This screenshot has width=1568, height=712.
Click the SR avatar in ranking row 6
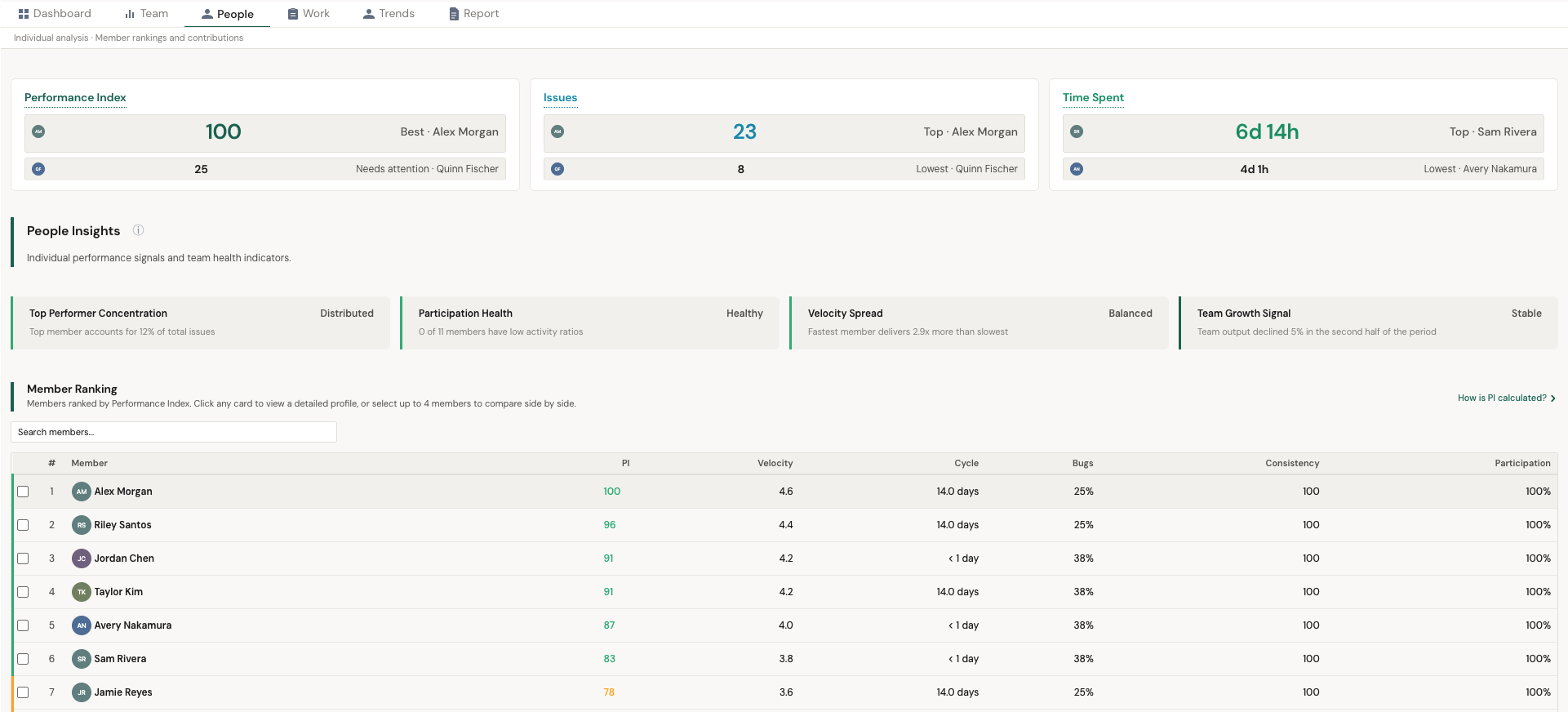coord(82,659)
